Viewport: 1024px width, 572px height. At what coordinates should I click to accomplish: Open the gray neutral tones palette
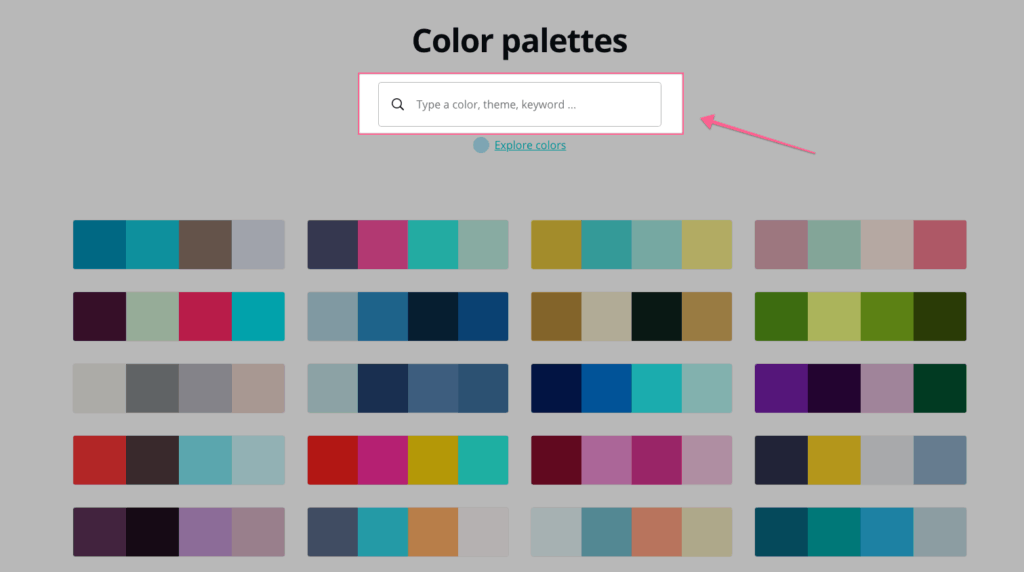coord(179,388)
